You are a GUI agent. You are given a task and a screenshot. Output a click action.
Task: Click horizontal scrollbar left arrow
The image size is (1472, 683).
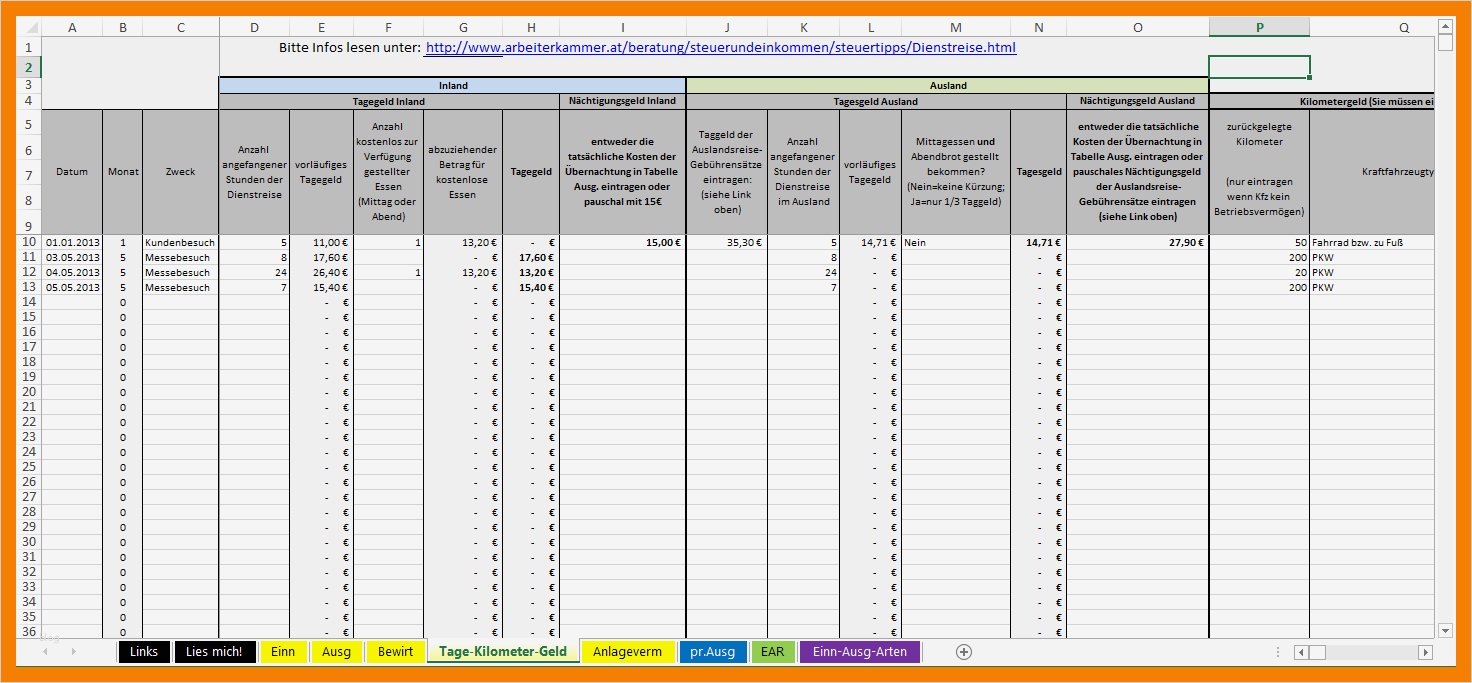tap(1301, 652)
